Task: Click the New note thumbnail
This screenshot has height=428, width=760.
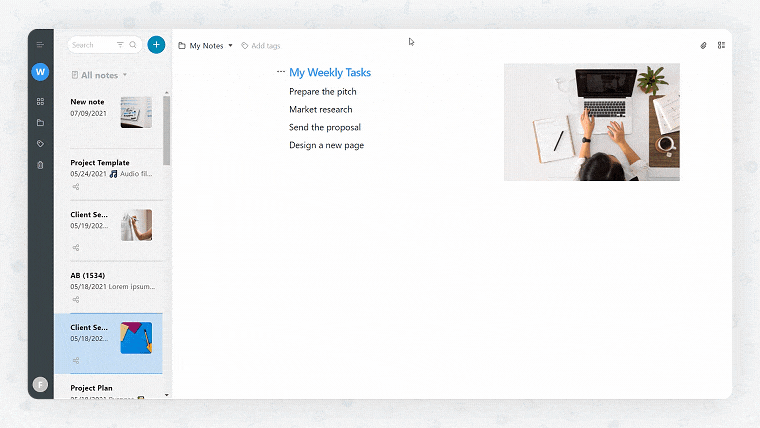Action: 136,112
